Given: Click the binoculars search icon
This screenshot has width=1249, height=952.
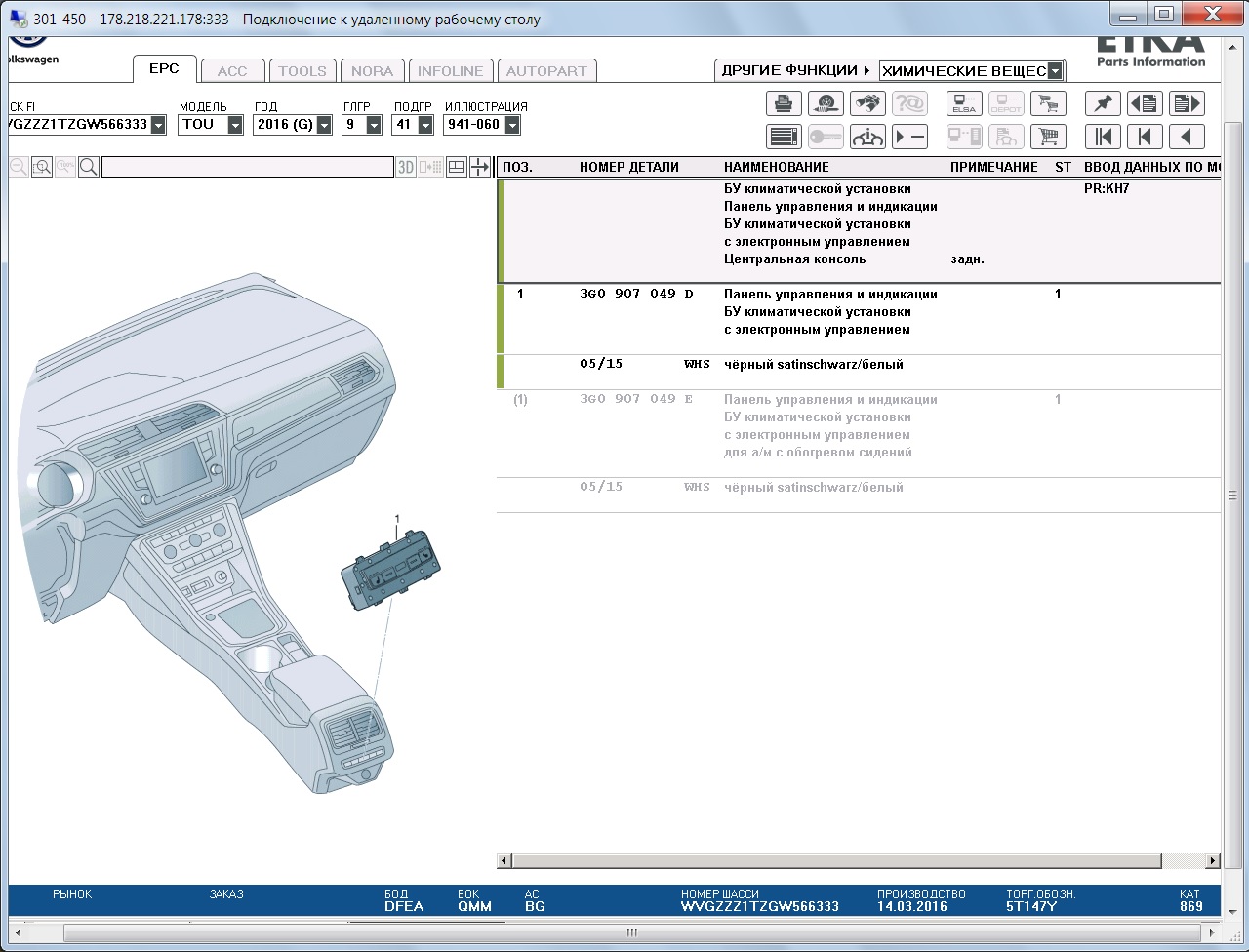Looking at the screenshot, I should 867,103.
